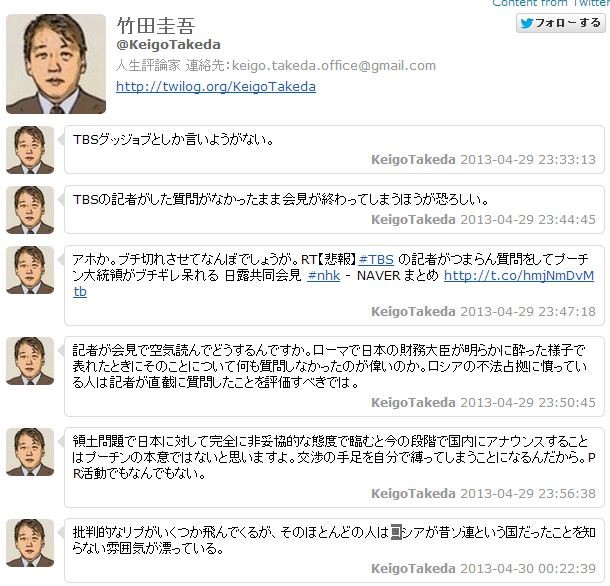The image size is (610, 586).
Task: Click the 竹田圭吾 display name heading
Action: [156, 26]
